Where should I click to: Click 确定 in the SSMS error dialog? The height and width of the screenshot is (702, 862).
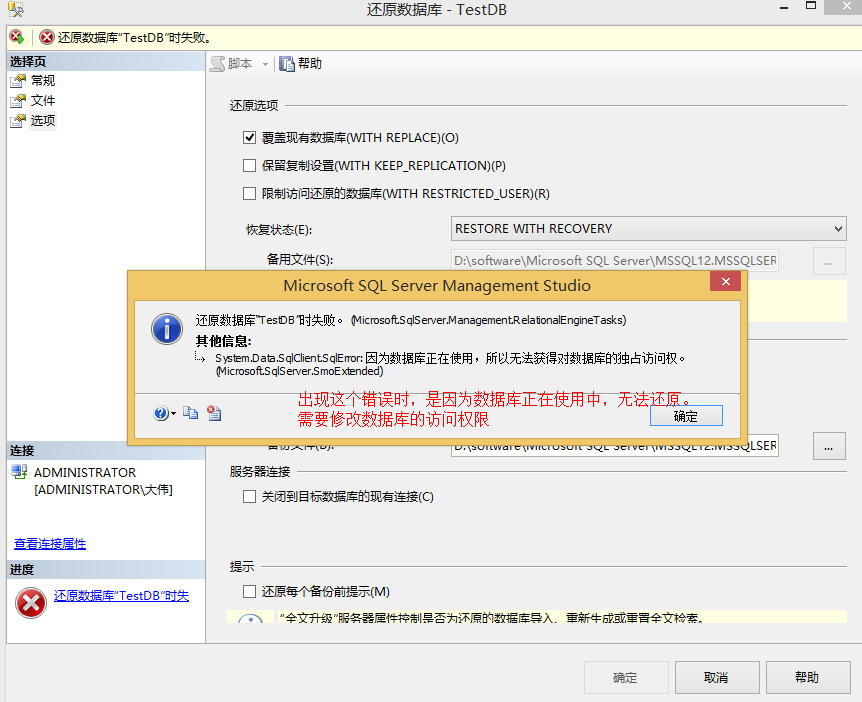[686, 416]
